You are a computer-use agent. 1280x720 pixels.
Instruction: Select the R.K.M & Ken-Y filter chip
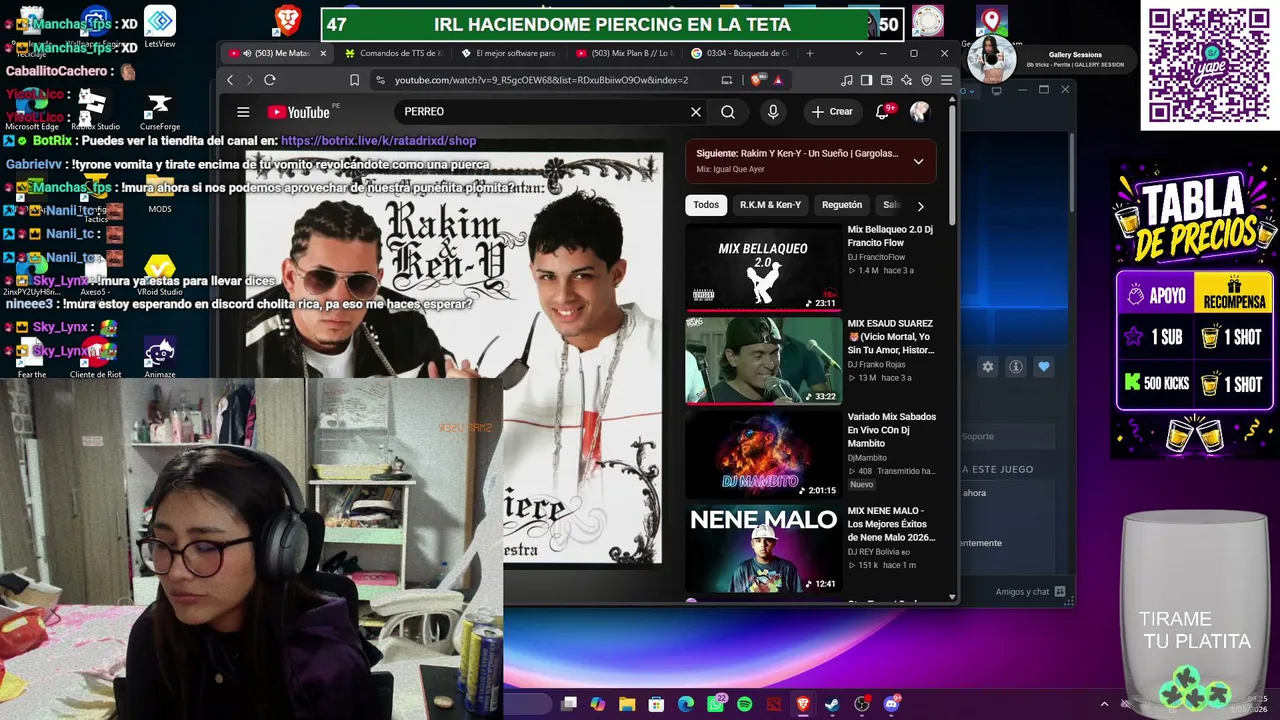tap(770, 205)
